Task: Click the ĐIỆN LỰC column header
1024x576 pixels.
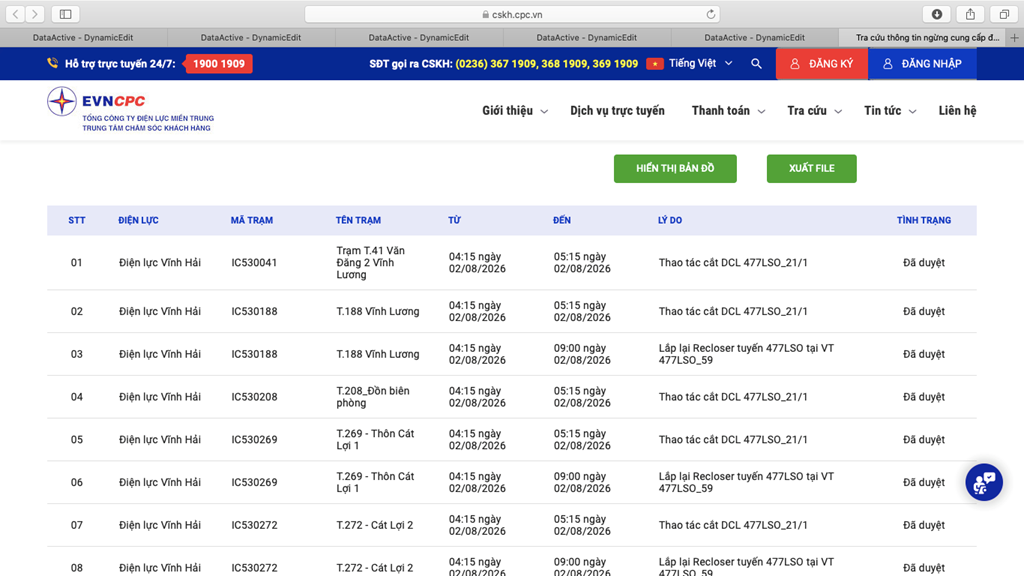Action: coord(138,220)
